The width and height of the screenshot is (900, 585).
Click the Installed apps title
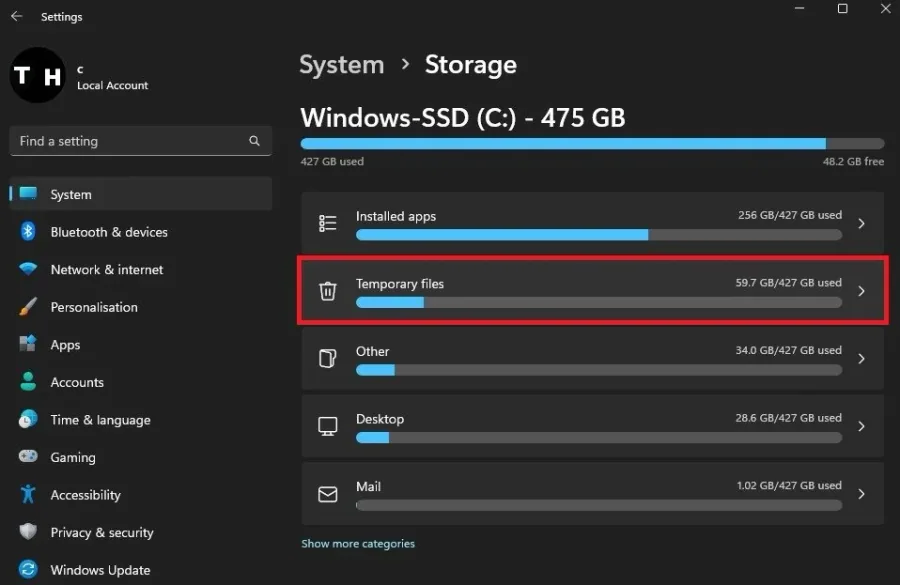(395, 216)
